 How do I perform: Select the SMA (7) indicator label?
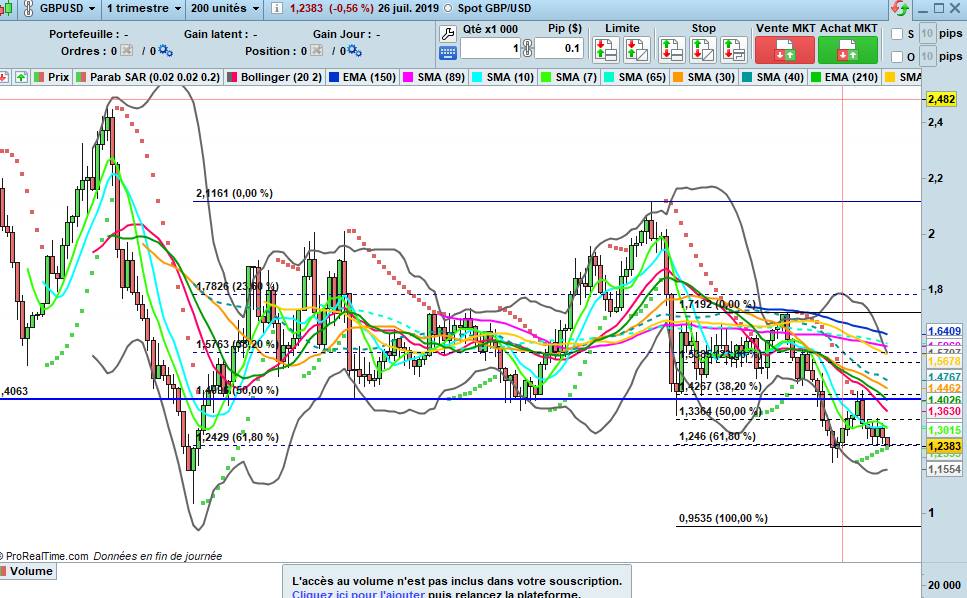pyautogui.click(x=576, y=77)
